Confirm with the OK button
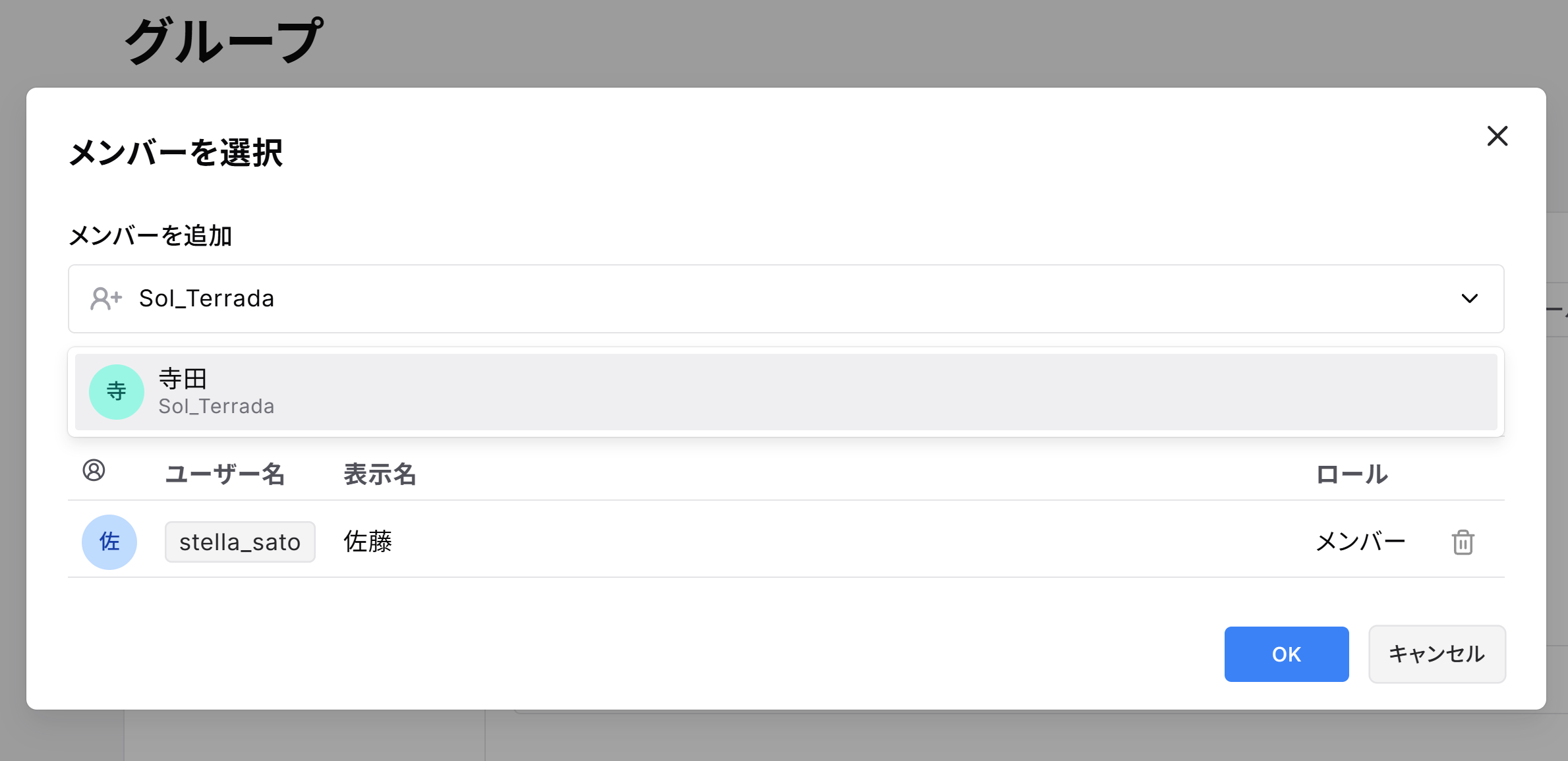Image resolution: width=1568 pixels, height=761 pixels. coord(1286,654)
